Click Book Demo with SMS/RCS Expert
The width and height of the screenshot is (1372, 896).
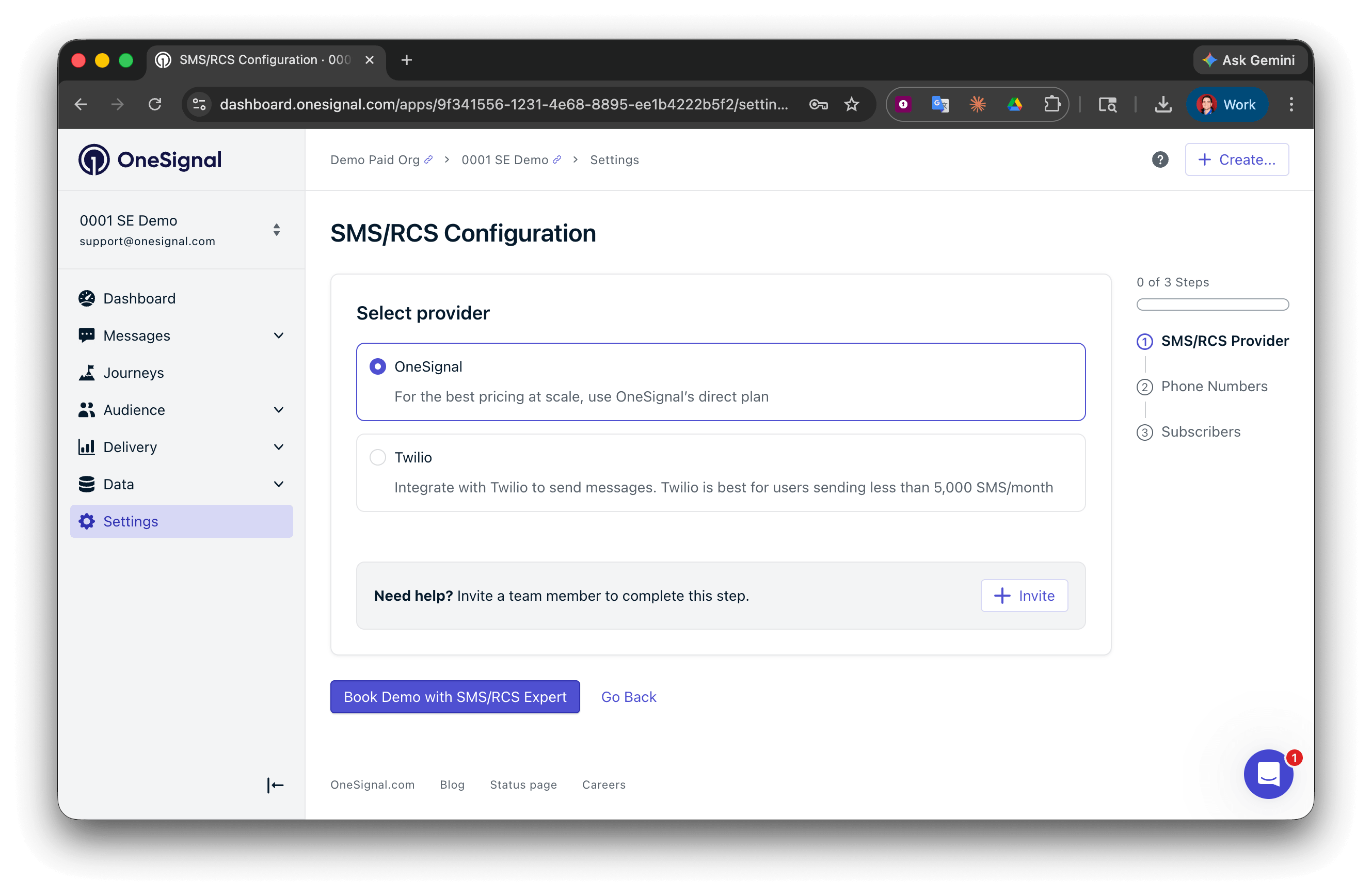455,696
